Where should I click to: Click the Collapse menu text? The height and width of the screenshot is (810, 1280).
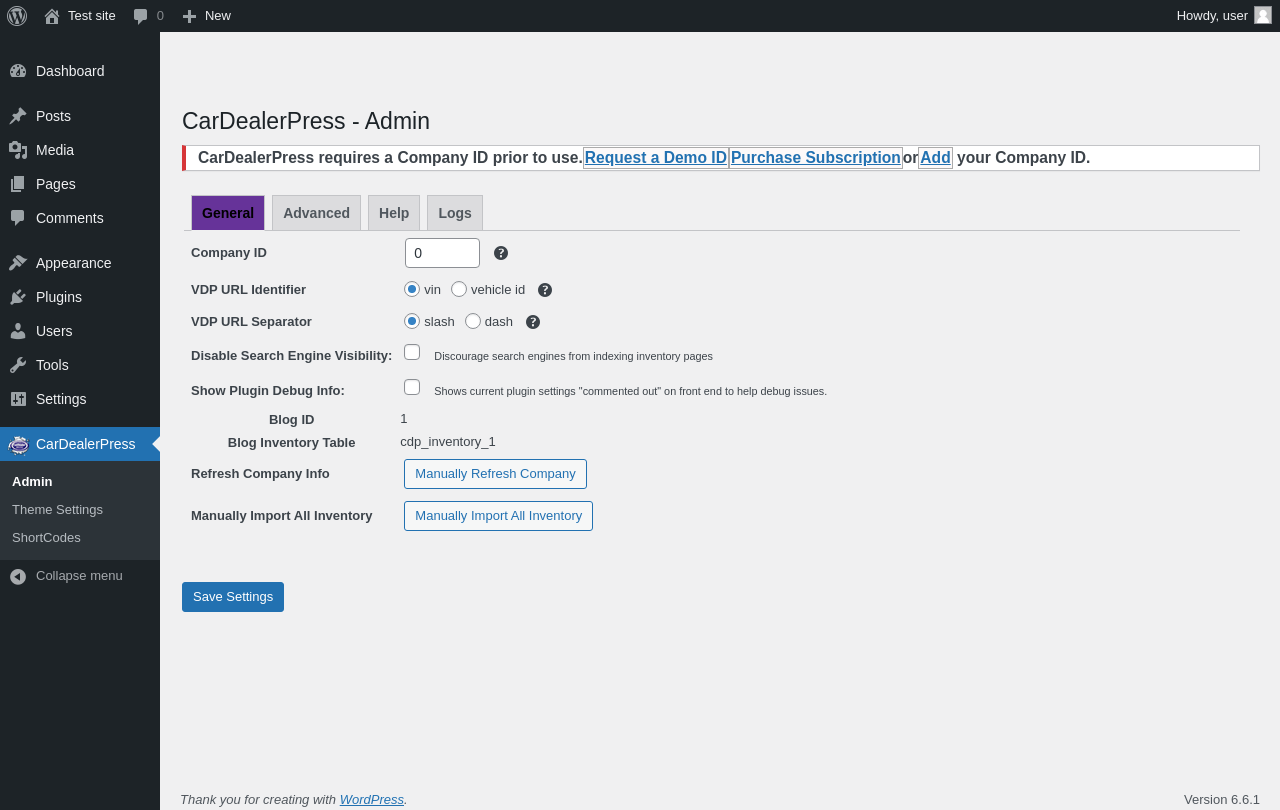click(79, 576)
